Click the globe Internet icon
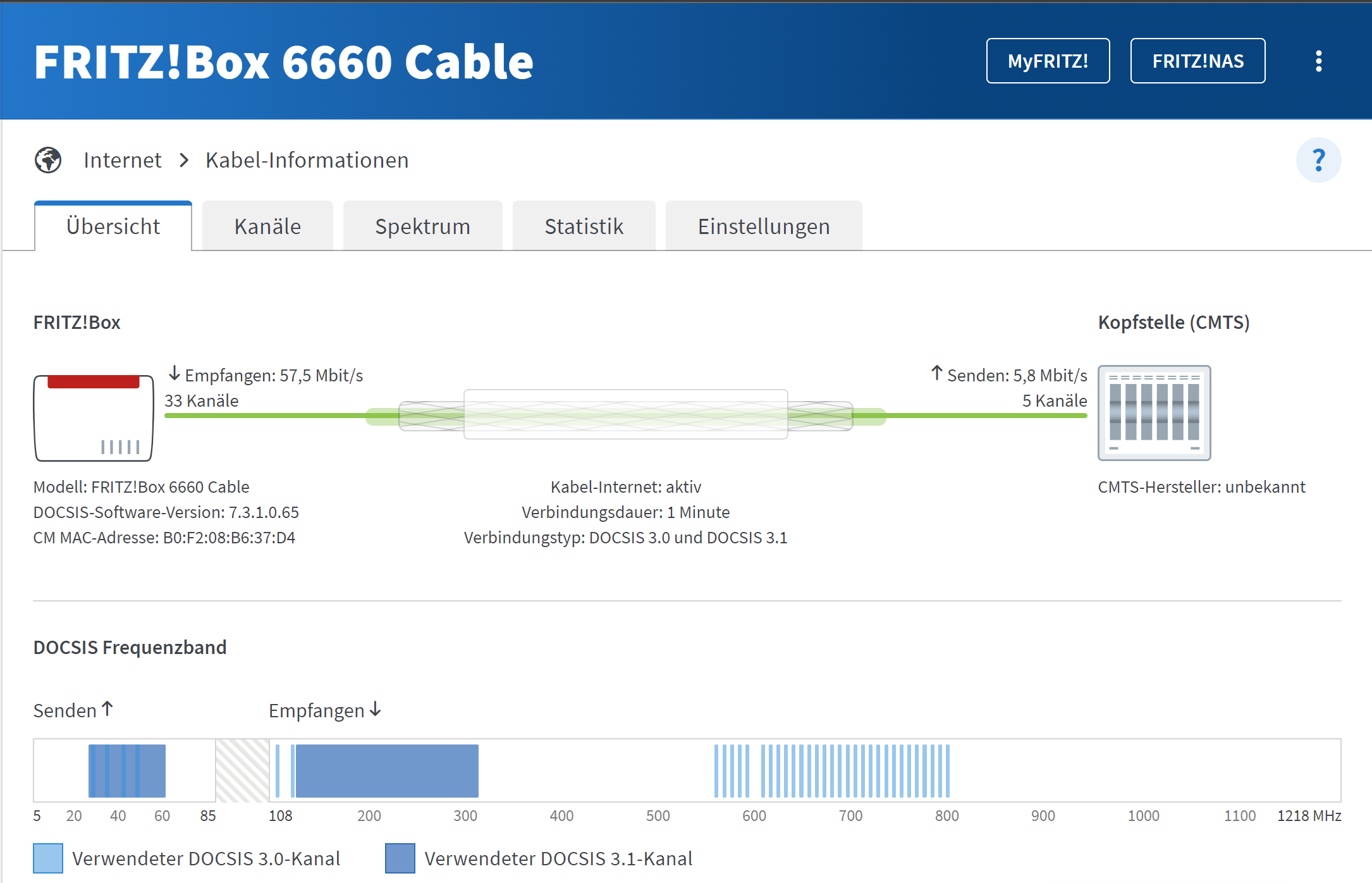Screen dimensions: 1372x883 click(48, 160)
